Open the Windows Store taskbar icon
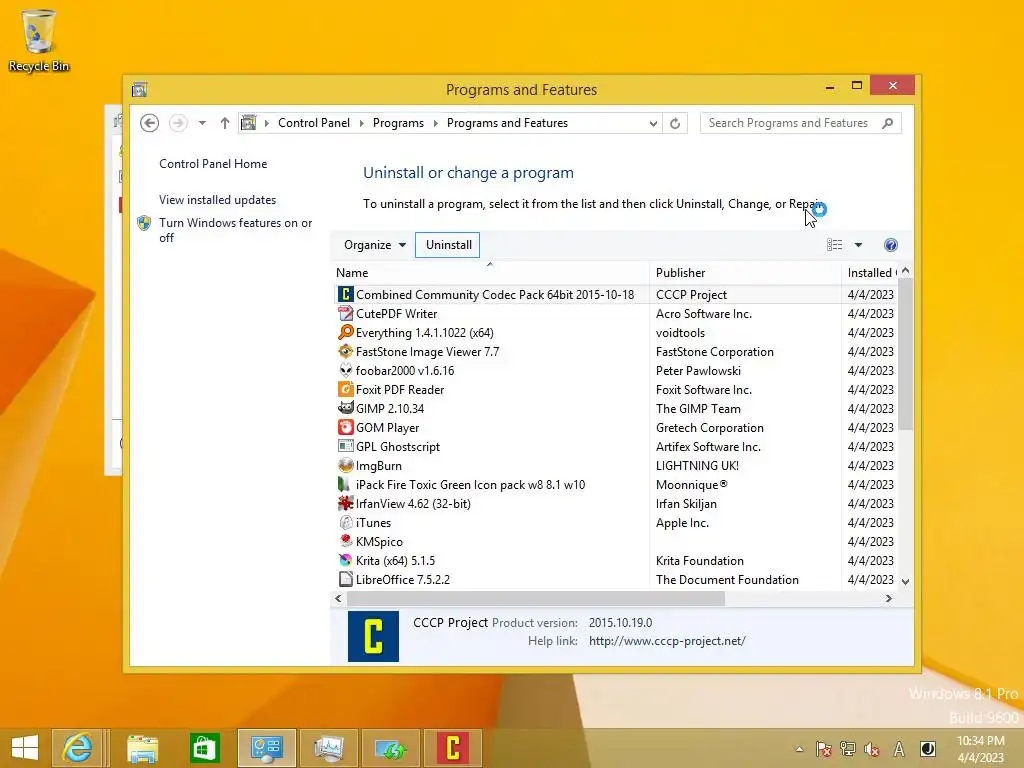 204,748
